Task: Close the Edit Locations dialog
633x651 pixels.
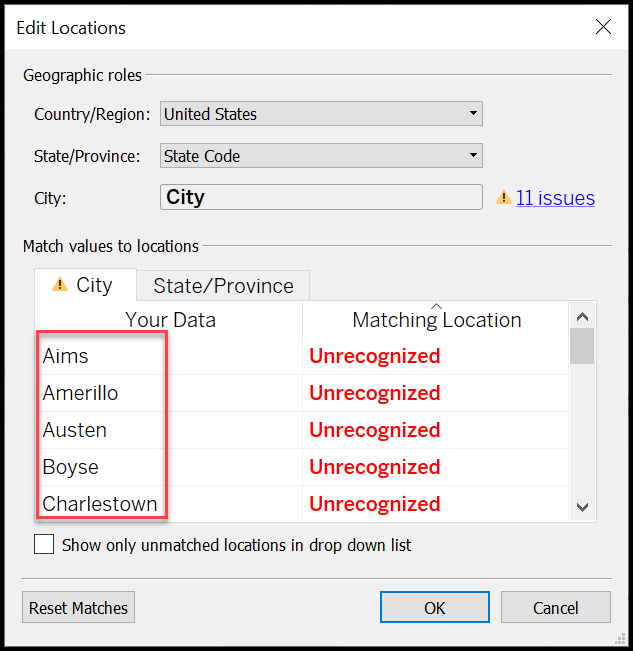Action: coord(603,27)
